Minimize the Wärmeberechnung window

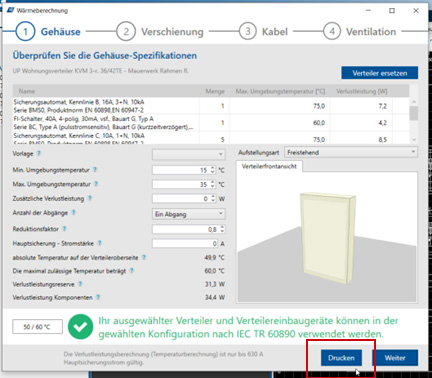[369, 11]
